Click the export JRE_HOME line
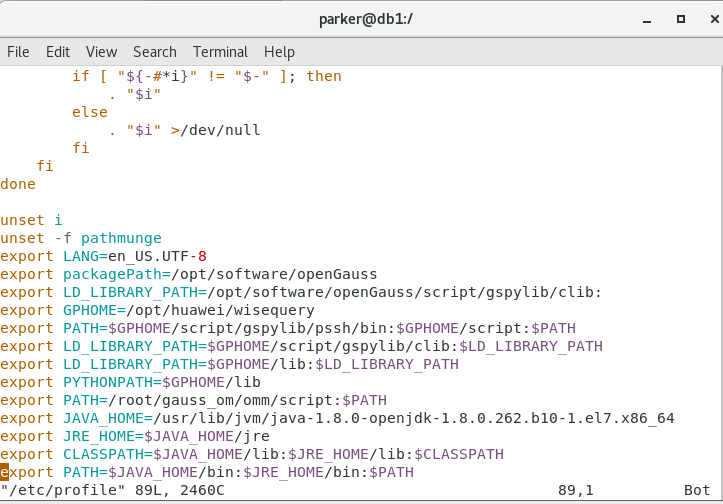This screenshot has height=504, width=723. [x=135, y=436]
